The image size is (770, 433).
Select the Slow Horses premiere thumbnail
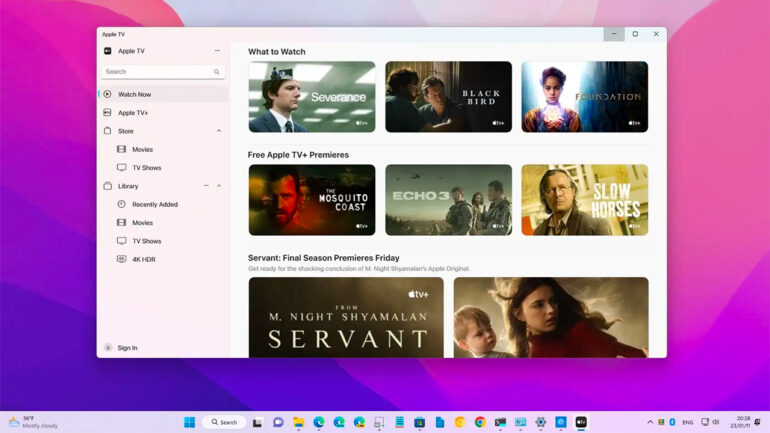pyautogui.click(x=584, y=200)
